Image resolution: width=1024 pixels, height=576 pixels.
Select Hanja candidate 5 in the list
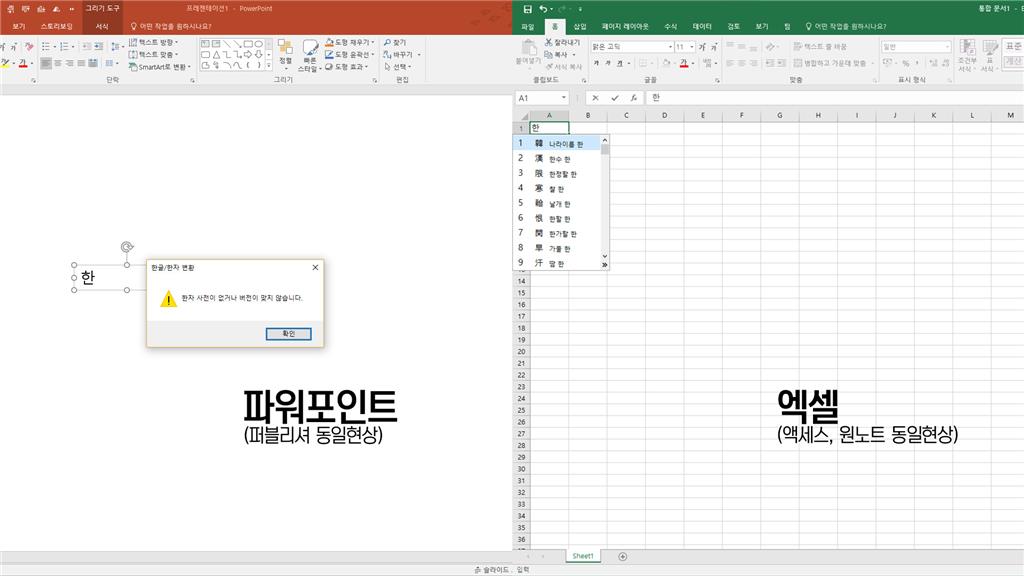click(557, 203)
